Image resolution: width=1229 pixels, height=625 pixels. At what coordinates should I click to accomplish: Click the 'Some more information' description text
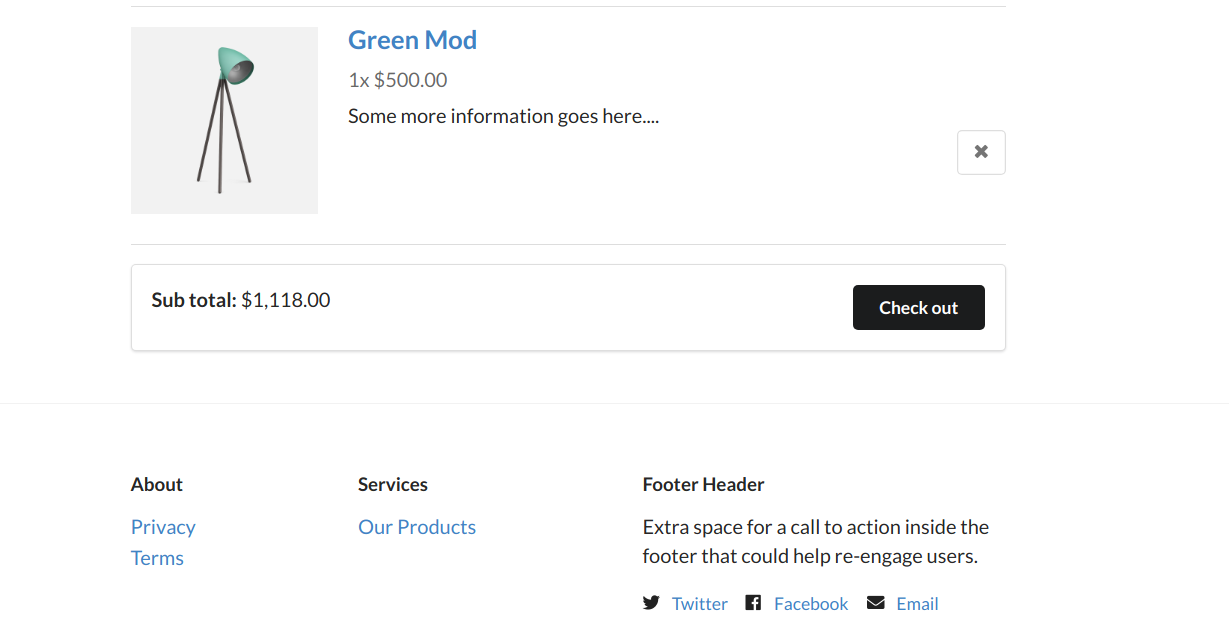(x=504, y=116)
